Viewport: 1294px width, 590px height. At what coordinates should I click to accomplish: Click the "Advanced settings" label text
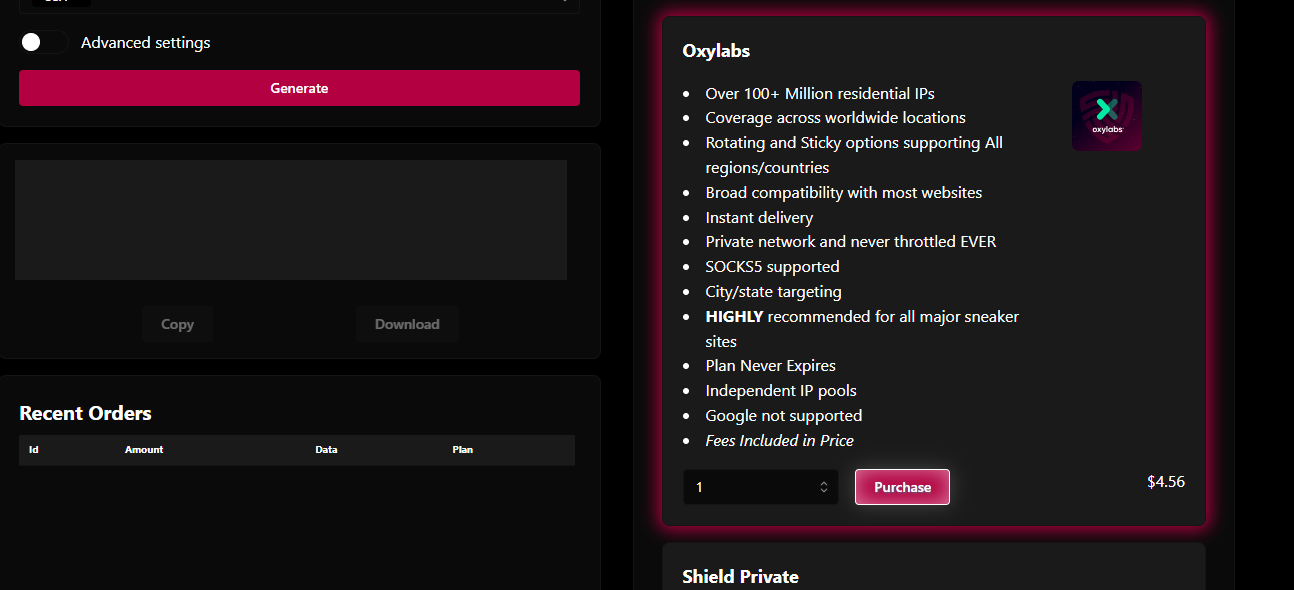click(146, 42)
